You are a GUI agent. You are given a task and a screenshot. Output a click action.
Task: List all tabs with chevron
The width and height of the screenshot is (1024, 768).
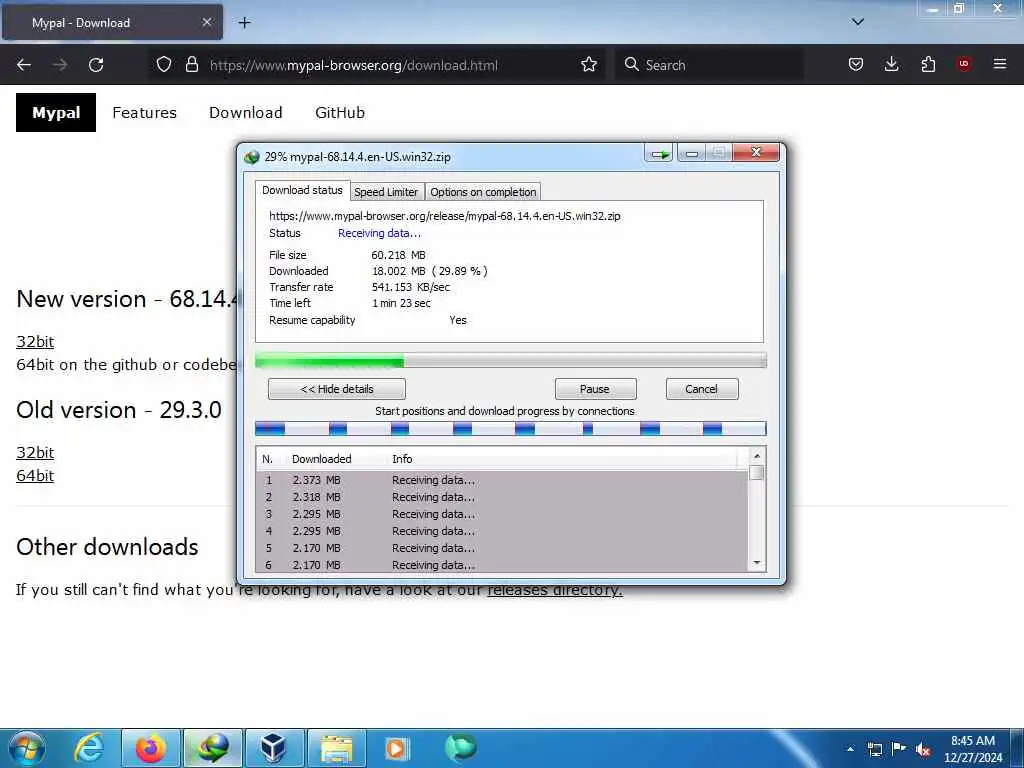[858, 22]
